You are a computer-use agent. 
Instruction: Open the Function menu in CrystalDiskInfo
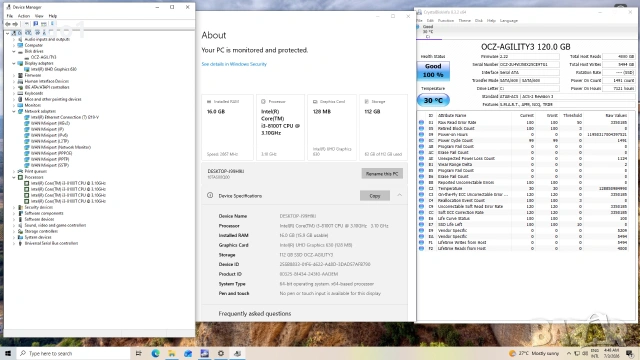click(x=446, y=20)
